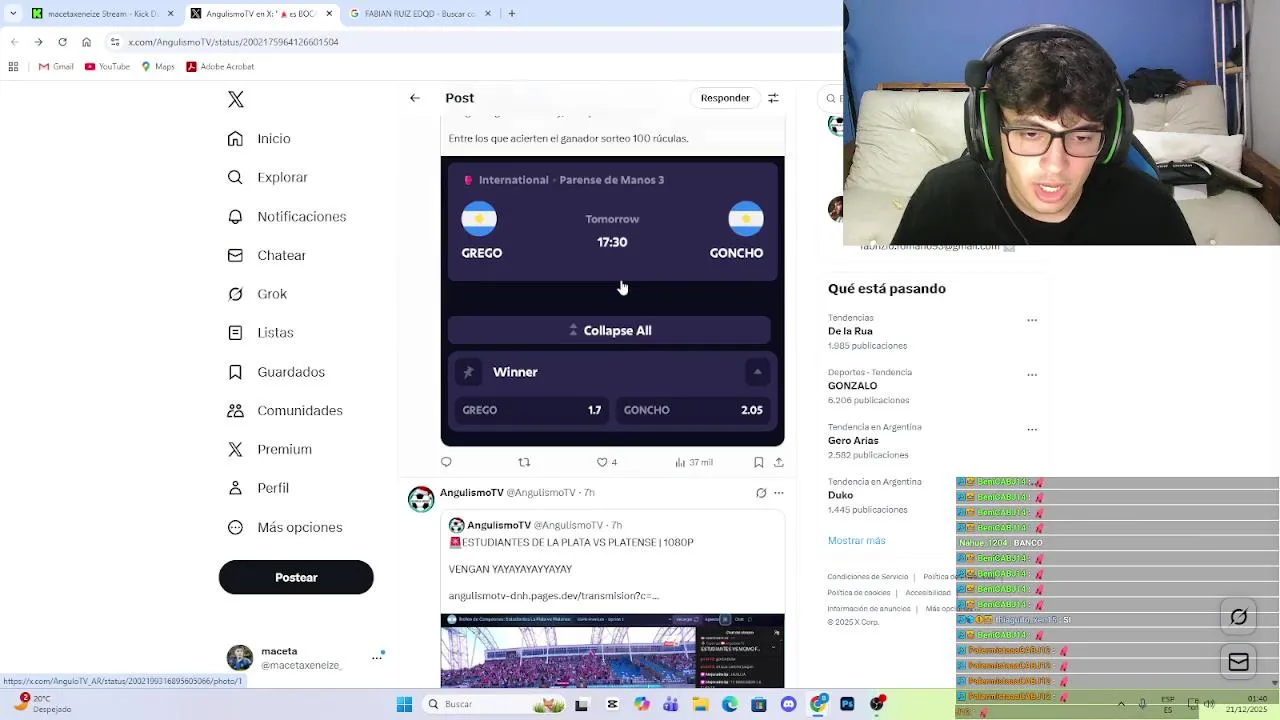Open Comunidades in X sidebar
The height and width of the screenshot is (720, 1280).
[285, 411]
